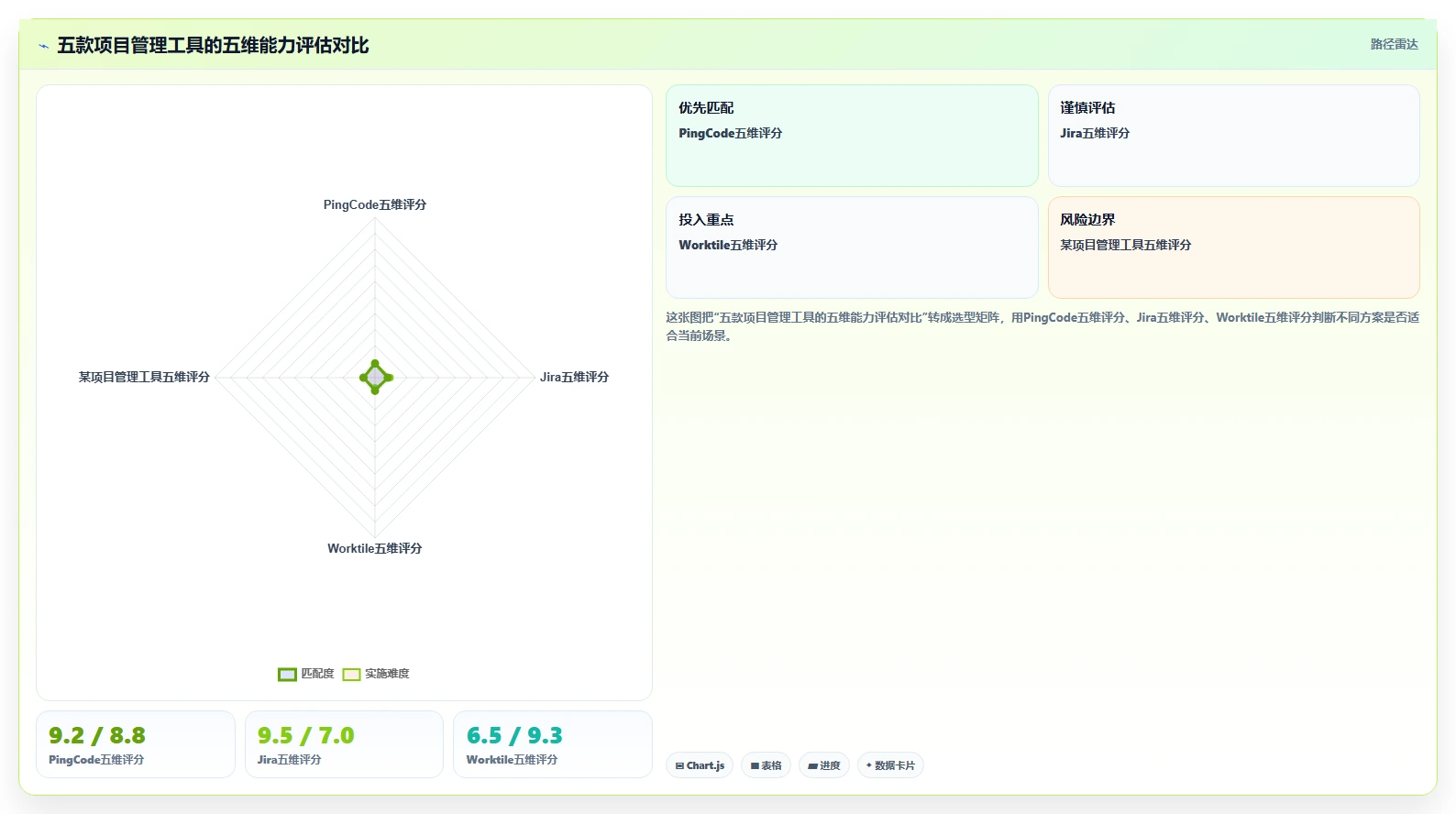
Task: Toggle the 匹配度 legend label
Action: tap(318, 674)
